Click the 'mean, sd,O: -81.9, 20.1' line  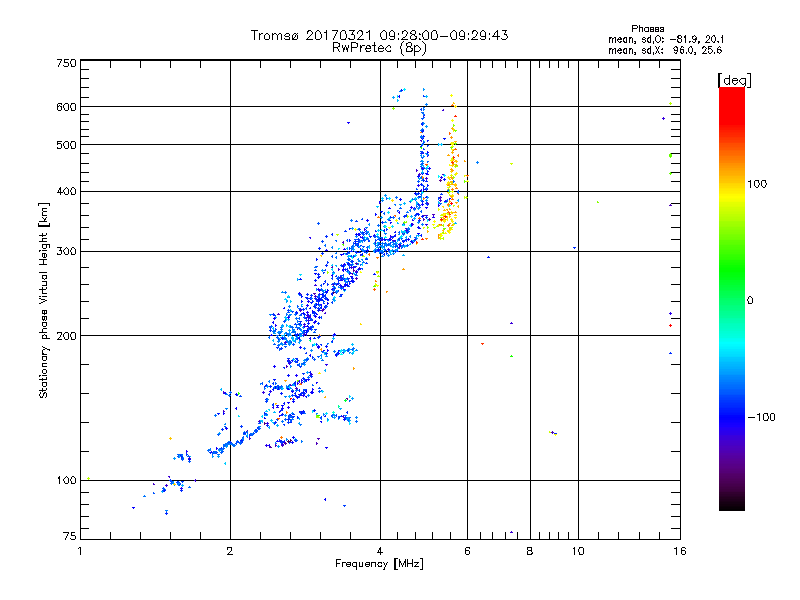[x=666, y=39]
